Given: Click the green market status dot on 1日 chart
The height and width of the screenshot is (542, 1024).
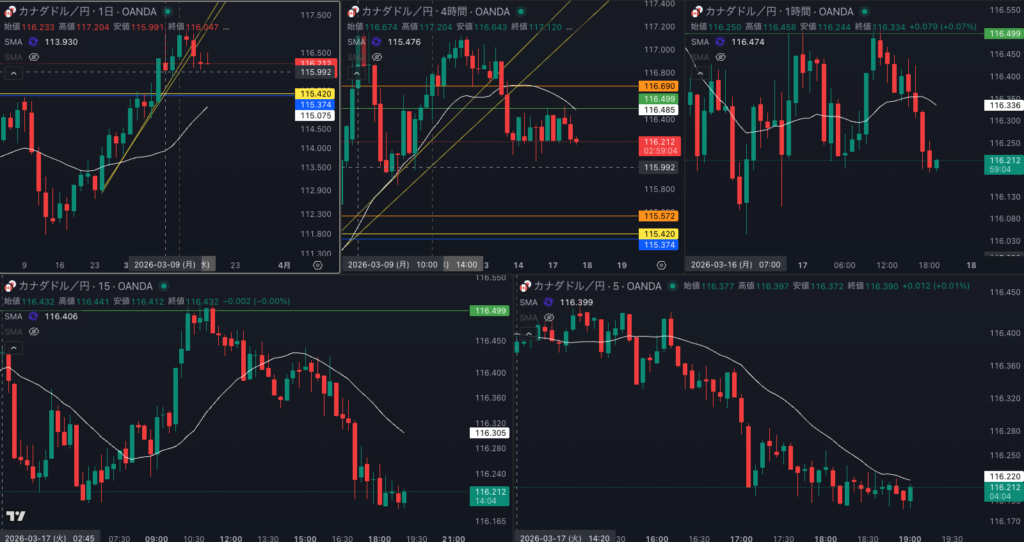Looking at the screenshot, I should click(168, 12).
